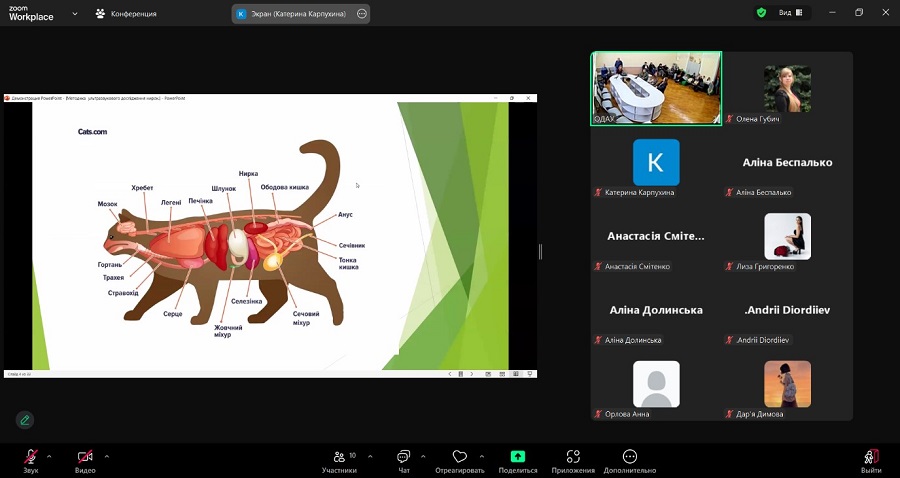Expand audio options arrow beside Звук
The width and height of the screenshot is (900, 478).
pyautogui.click(x=52, y=455)
